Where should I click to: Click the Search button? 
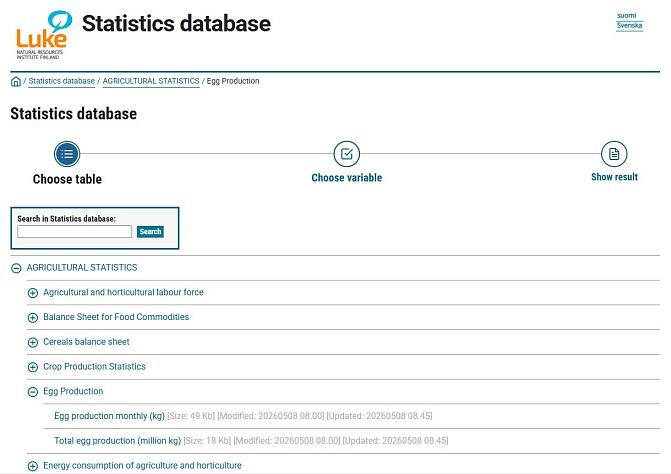pyautogui.click(x=150, y=231)
